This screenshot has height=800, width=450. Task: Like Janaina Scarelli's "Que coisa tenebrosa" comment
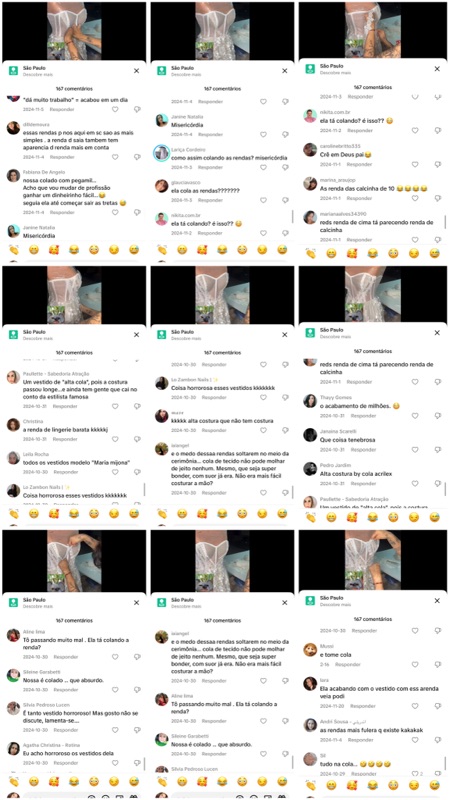pos(415,449)
